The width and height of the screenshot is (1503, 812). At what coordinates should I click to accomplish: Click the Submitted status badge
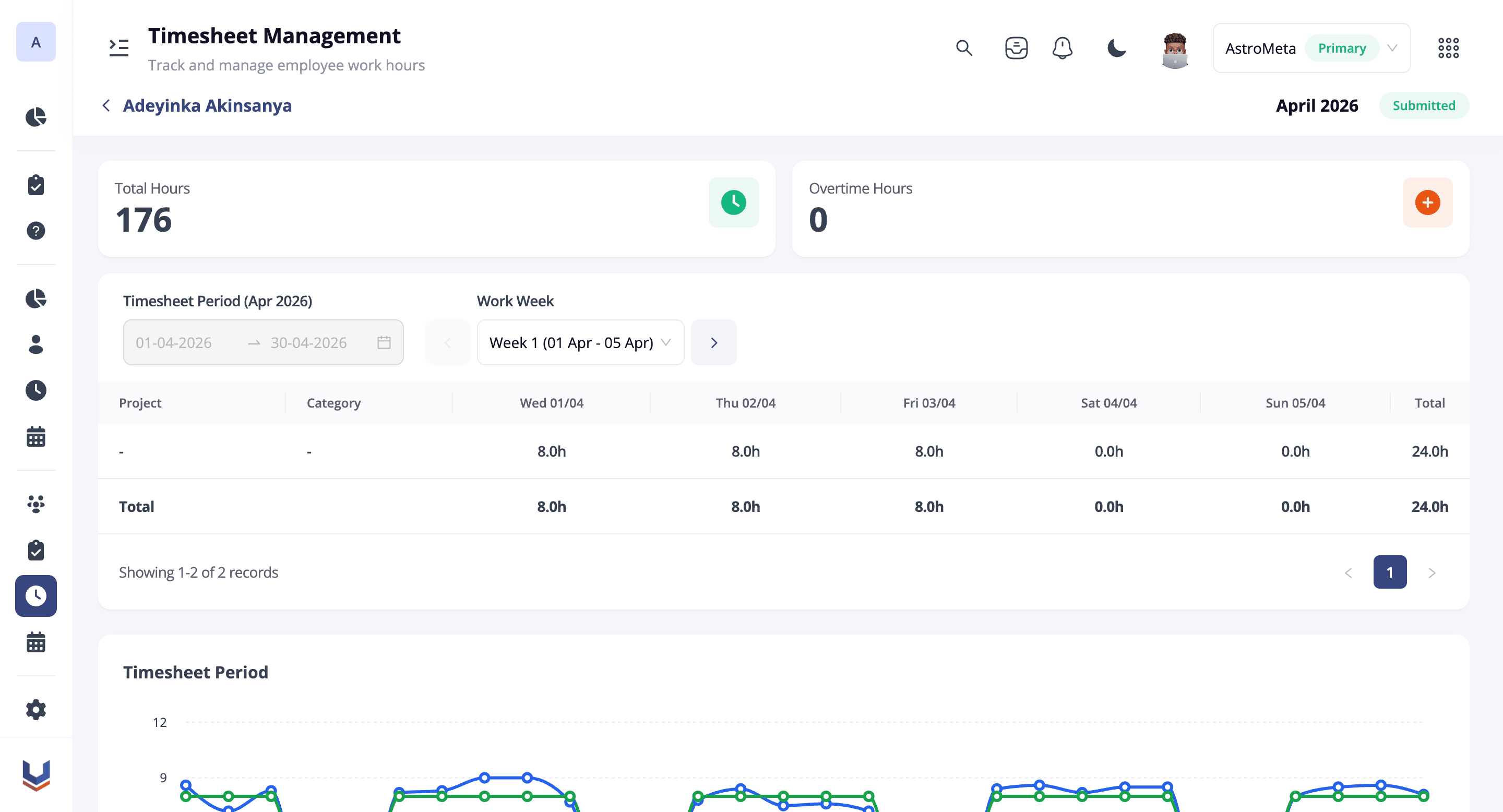[x=1424, y=105]
